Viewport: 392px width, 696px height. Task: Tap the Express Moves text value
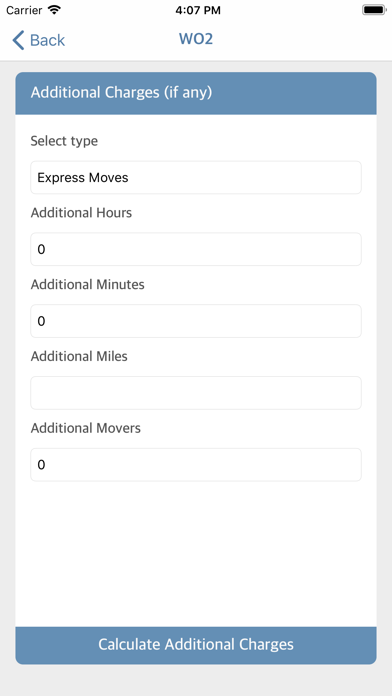click(x=83, y=178)
